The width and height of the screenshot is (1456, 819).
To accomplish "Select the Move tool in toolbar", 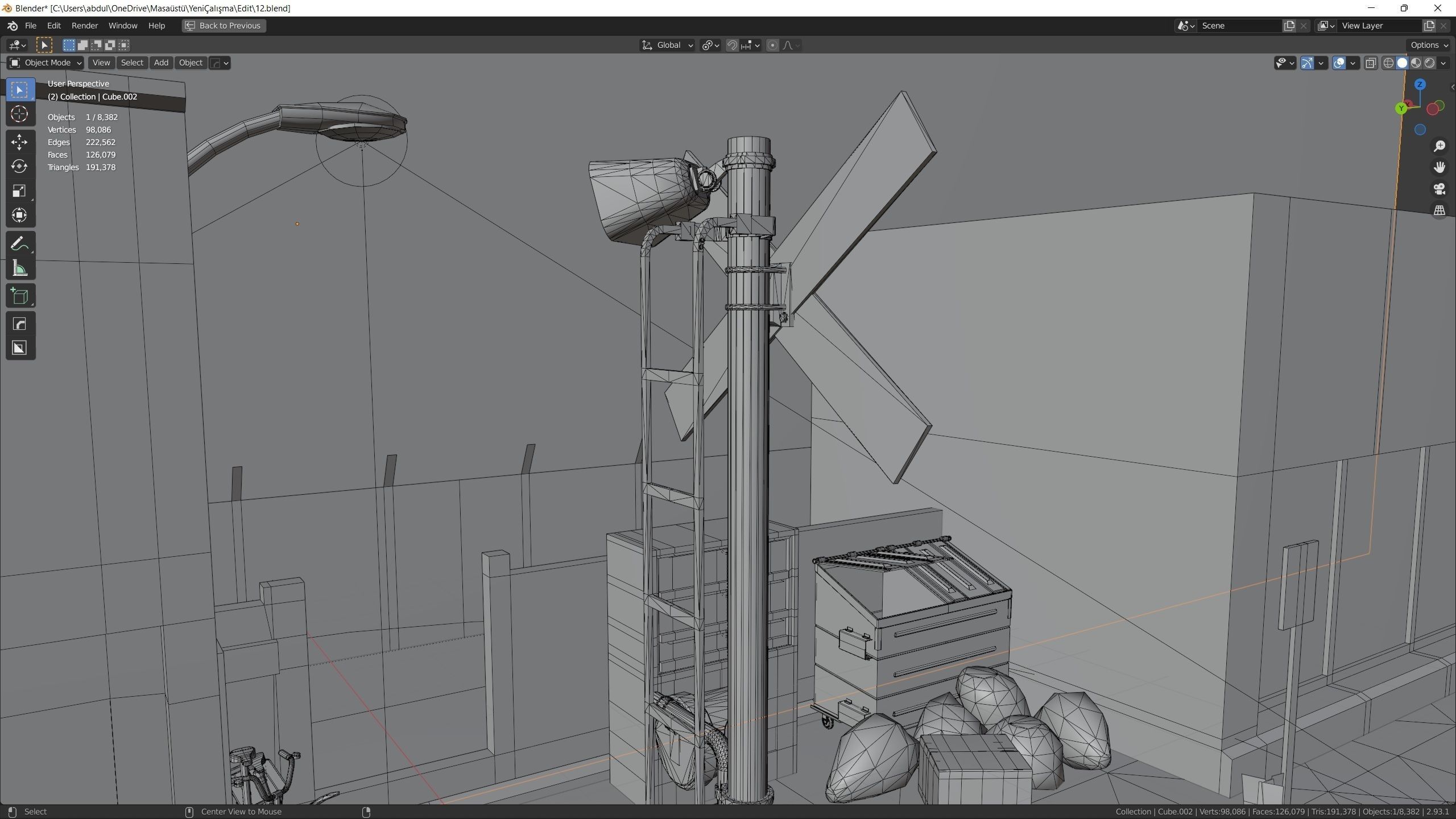I will pyautogui.click(x=19, y=142).
